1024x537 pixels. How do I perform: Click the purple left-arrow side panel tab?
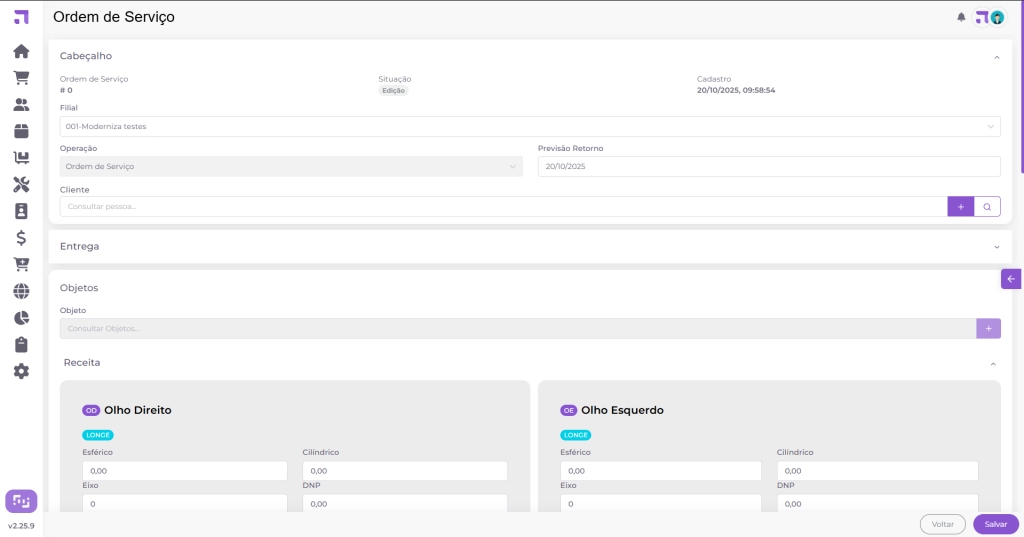point(1011,279)
